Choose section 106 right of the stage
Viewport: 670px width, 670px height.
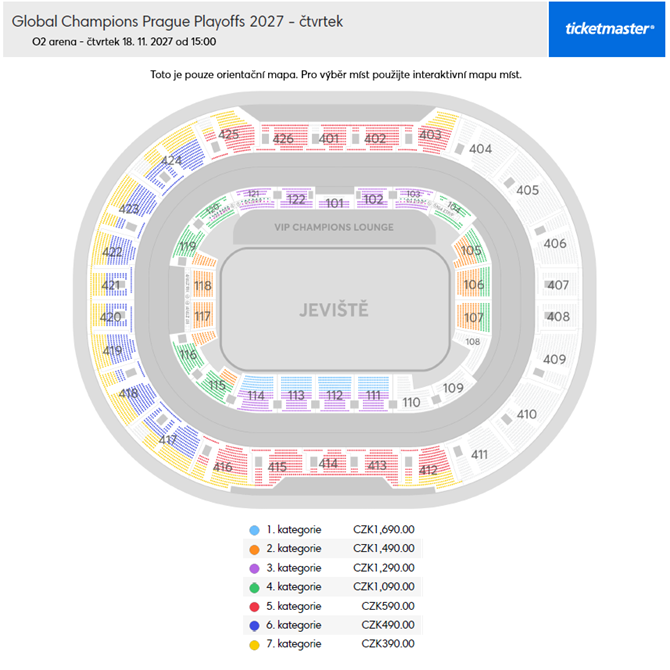coord(473,285)
